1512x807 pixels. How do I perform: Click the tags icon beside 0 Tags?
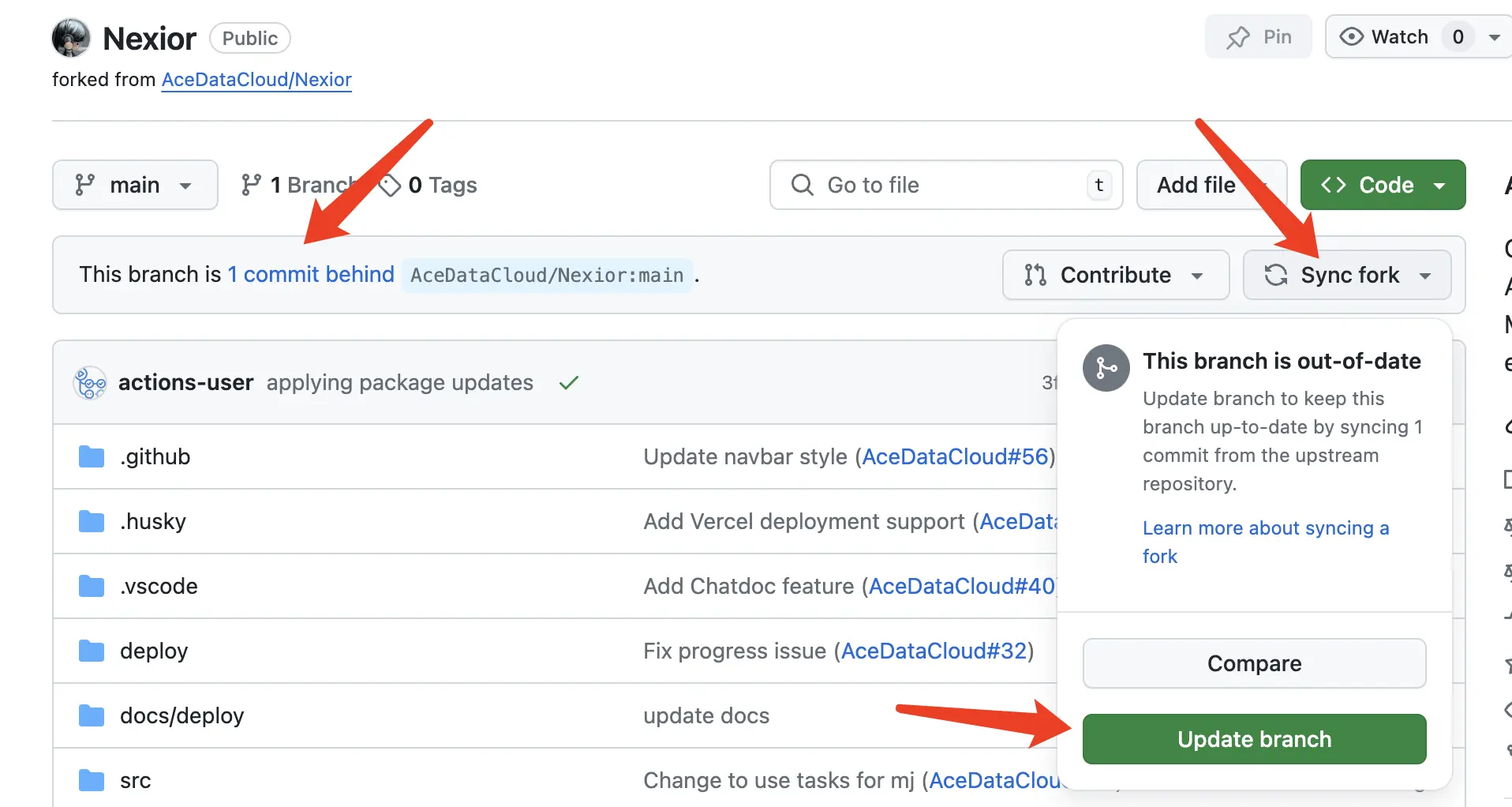(x=390, y=185)
